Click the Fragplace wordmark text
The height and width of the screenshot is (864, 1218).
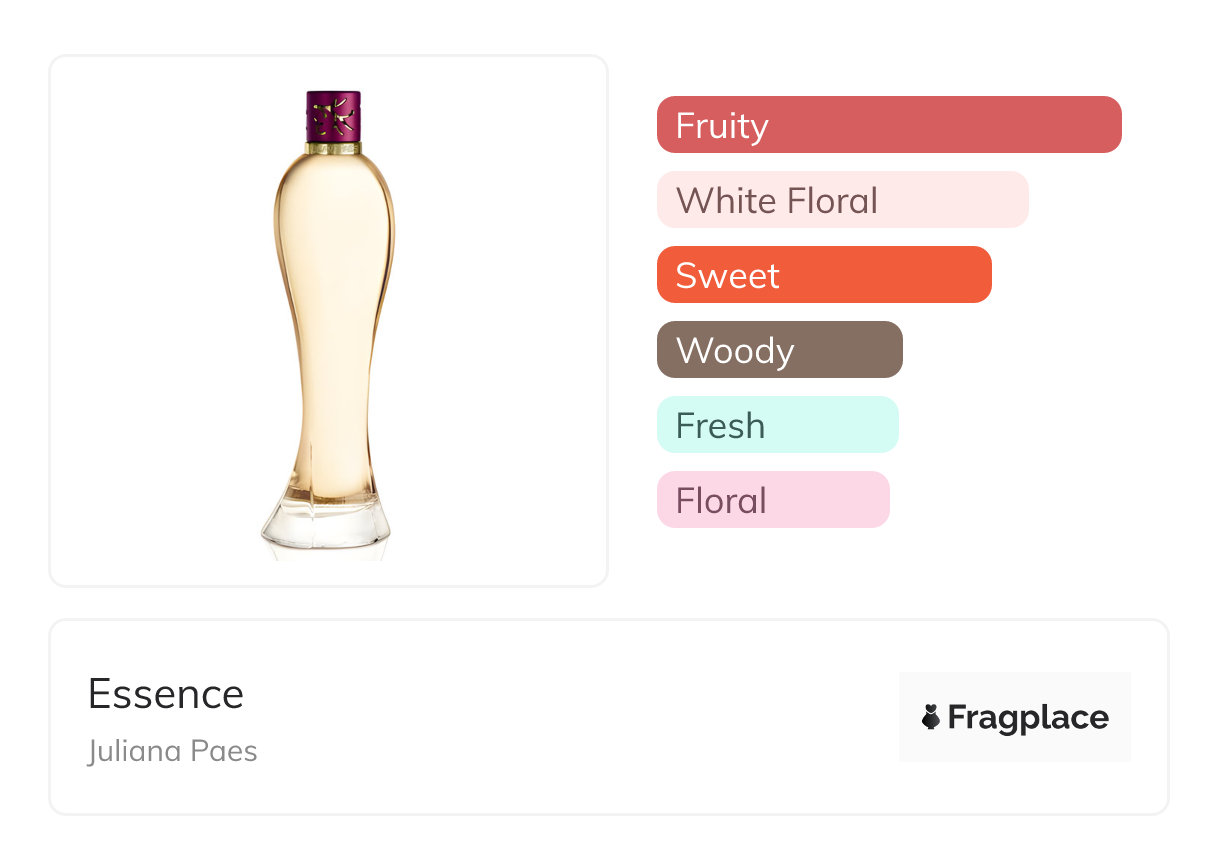coord(1028,717)
